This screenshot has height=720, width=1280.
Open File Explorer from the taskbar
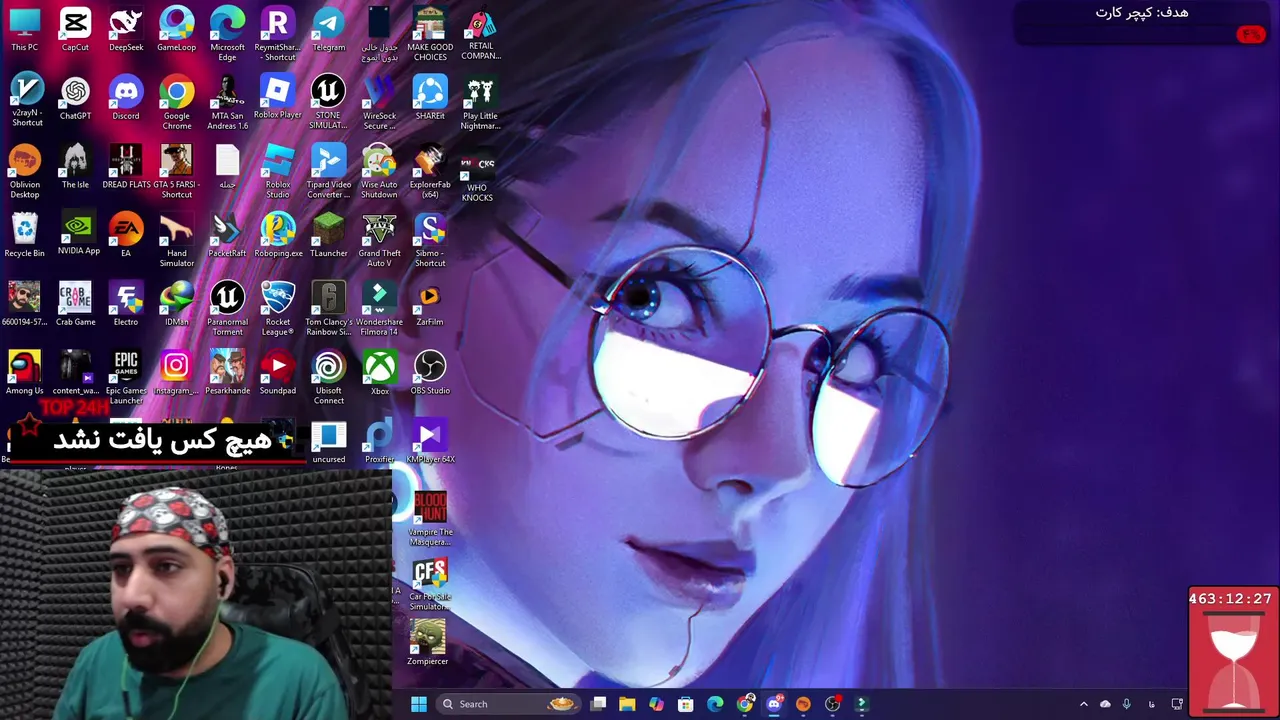click(x=627, y=704)
